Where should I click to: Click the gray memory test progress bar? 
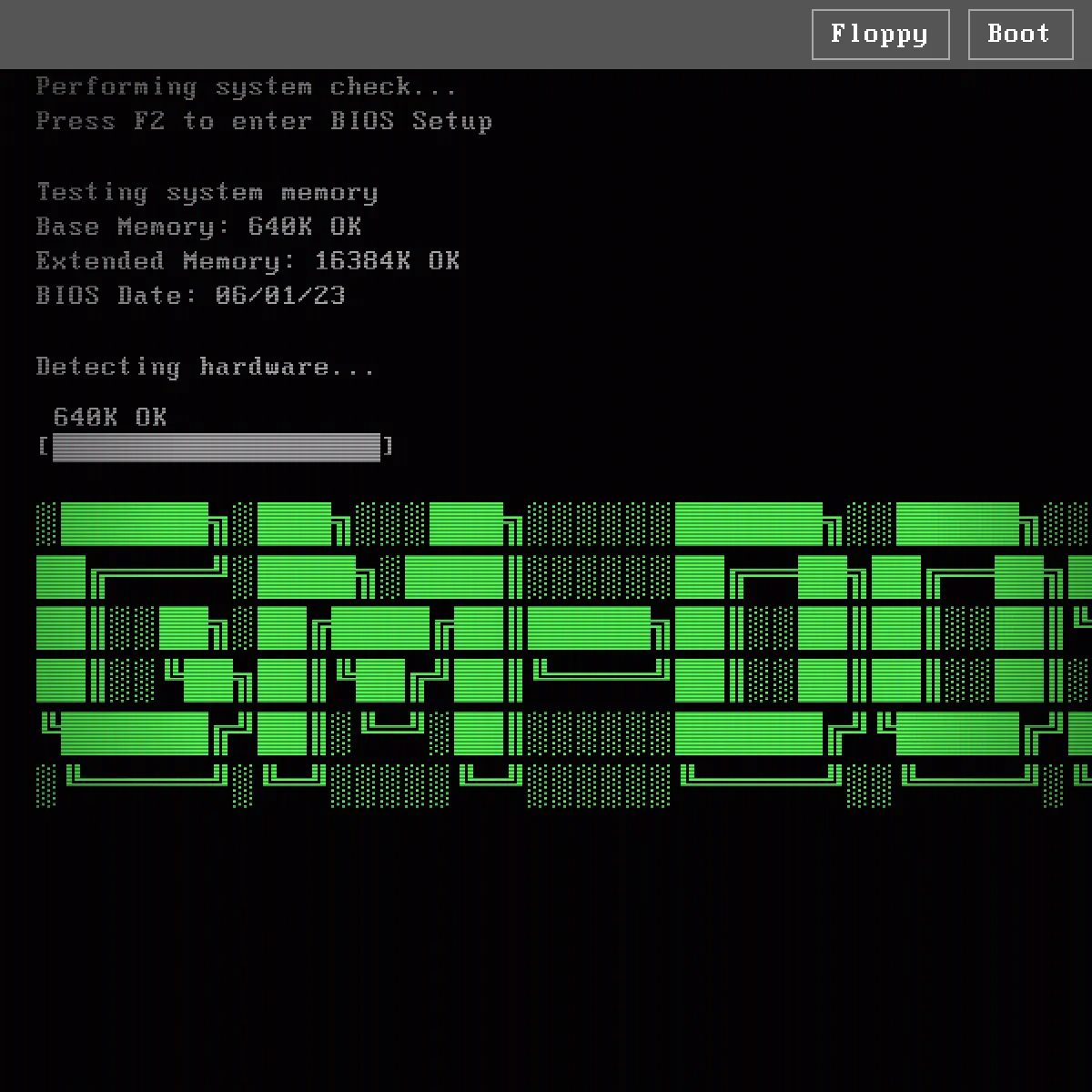(216, 447)
